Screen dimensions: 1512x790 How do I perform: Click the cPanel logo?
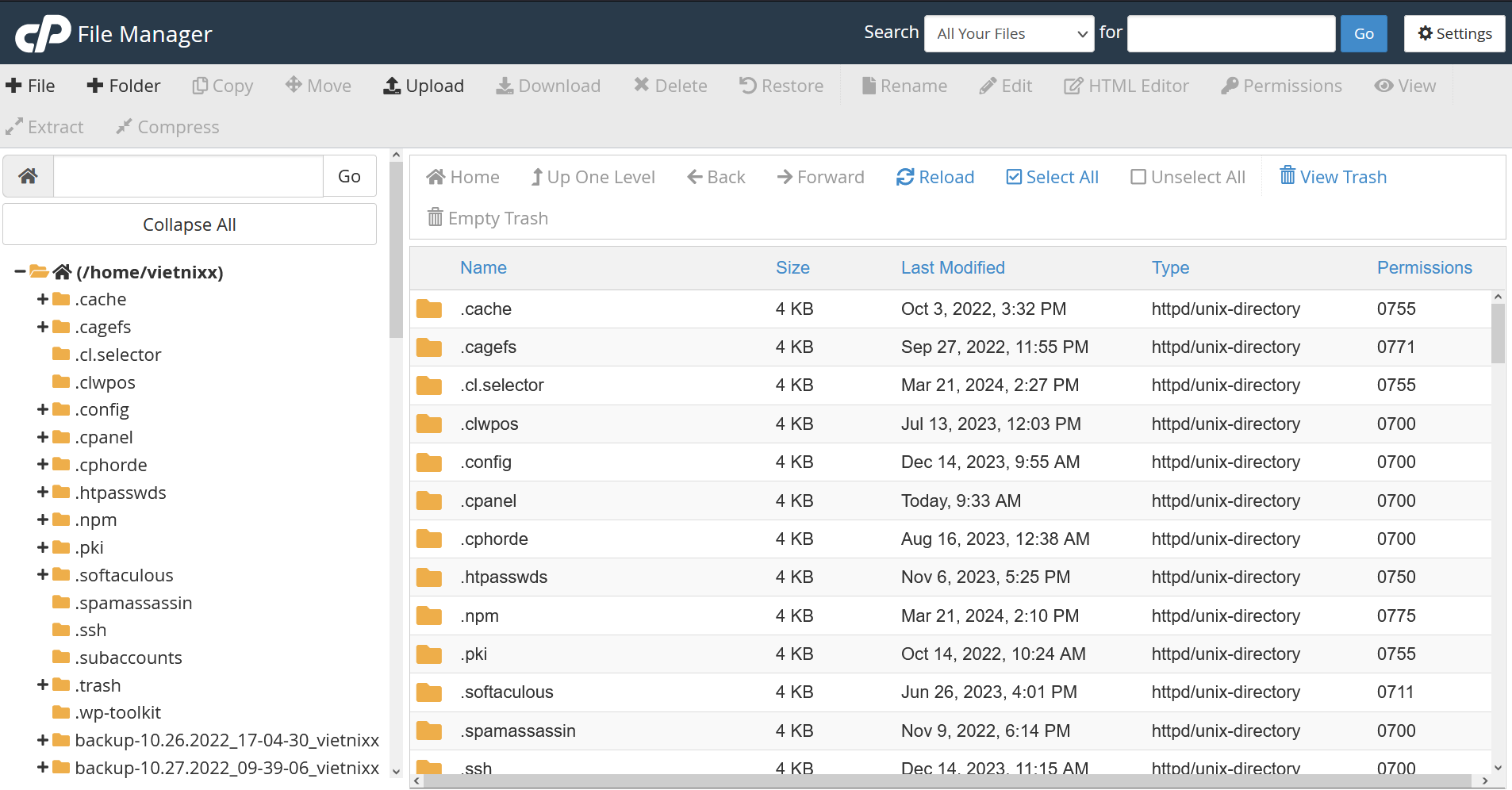43,33
